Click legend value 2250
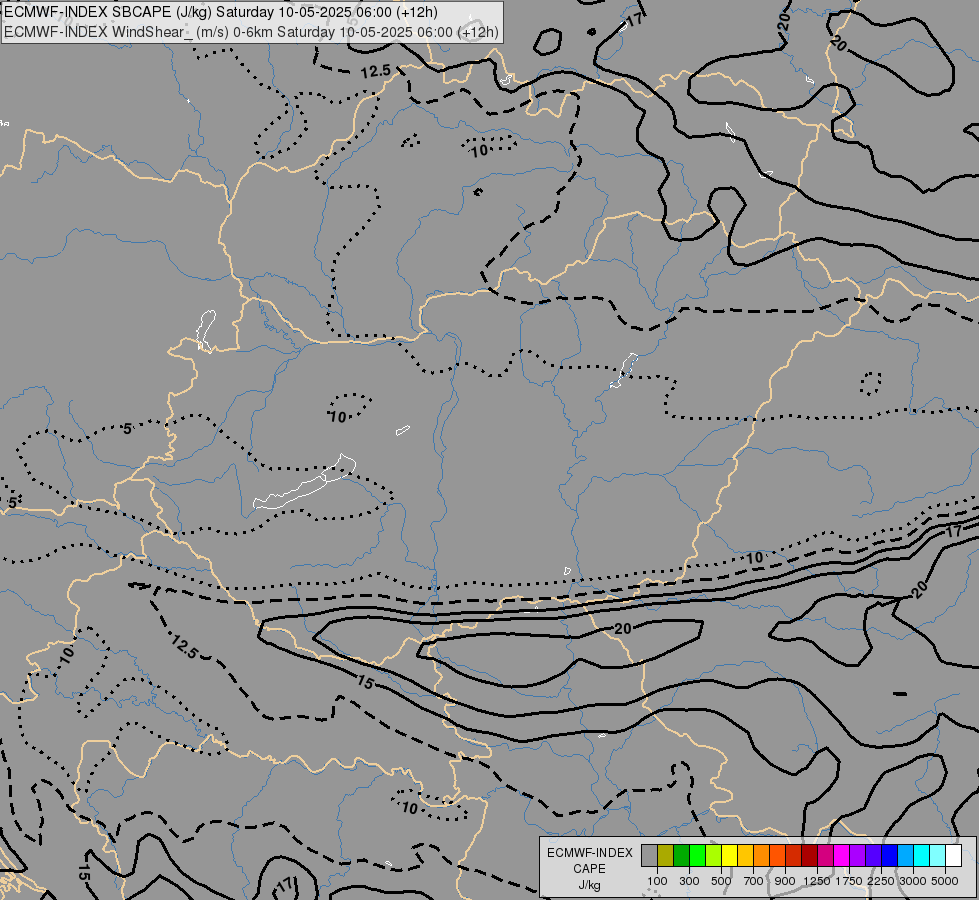Screen dimensions: 979x900 (881, 881)
